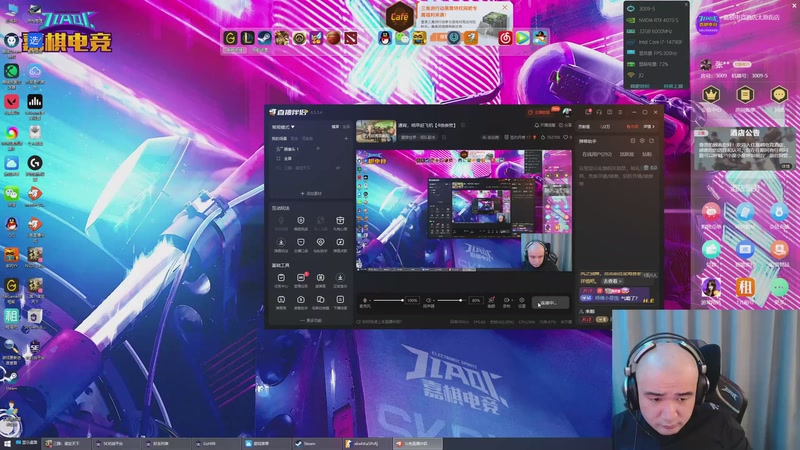Screen dimensions: 800x450
Task: Open the Steam shortcut on the desktop
Action: (x=12, y=378)
